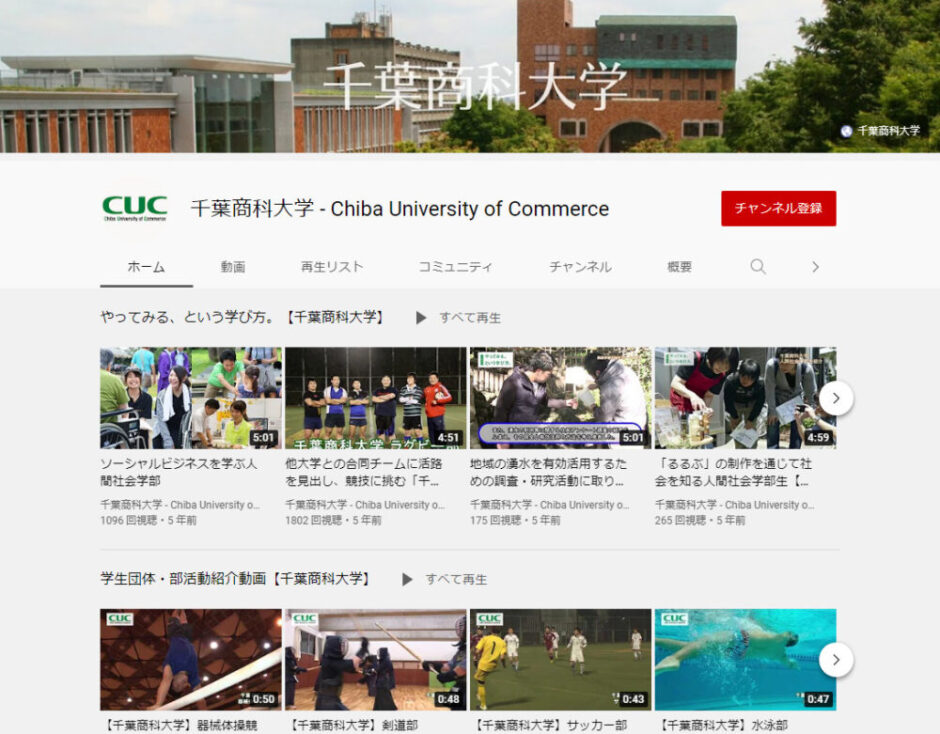The height and width of the screenshot is (734, 940).
Task: Play the swimming club video thumbnail
Action: [745, 660]
